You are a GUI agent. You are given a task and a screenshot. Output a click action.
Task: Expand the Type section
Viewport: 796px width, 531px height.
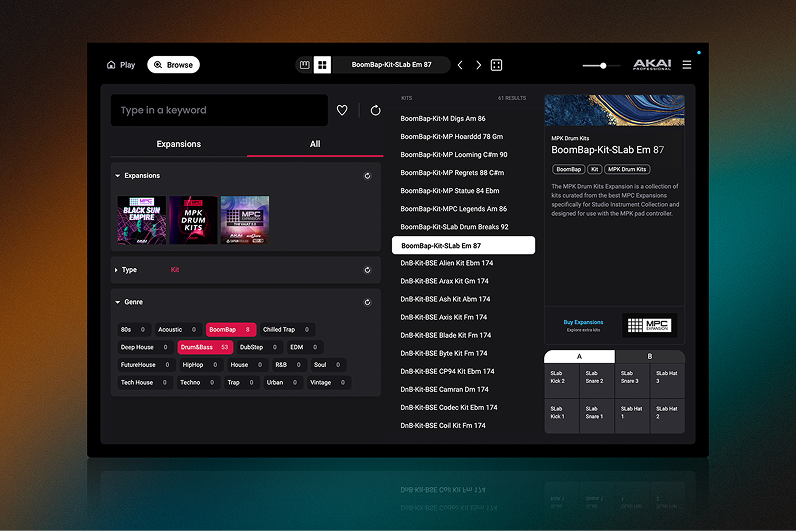point(117,270)
